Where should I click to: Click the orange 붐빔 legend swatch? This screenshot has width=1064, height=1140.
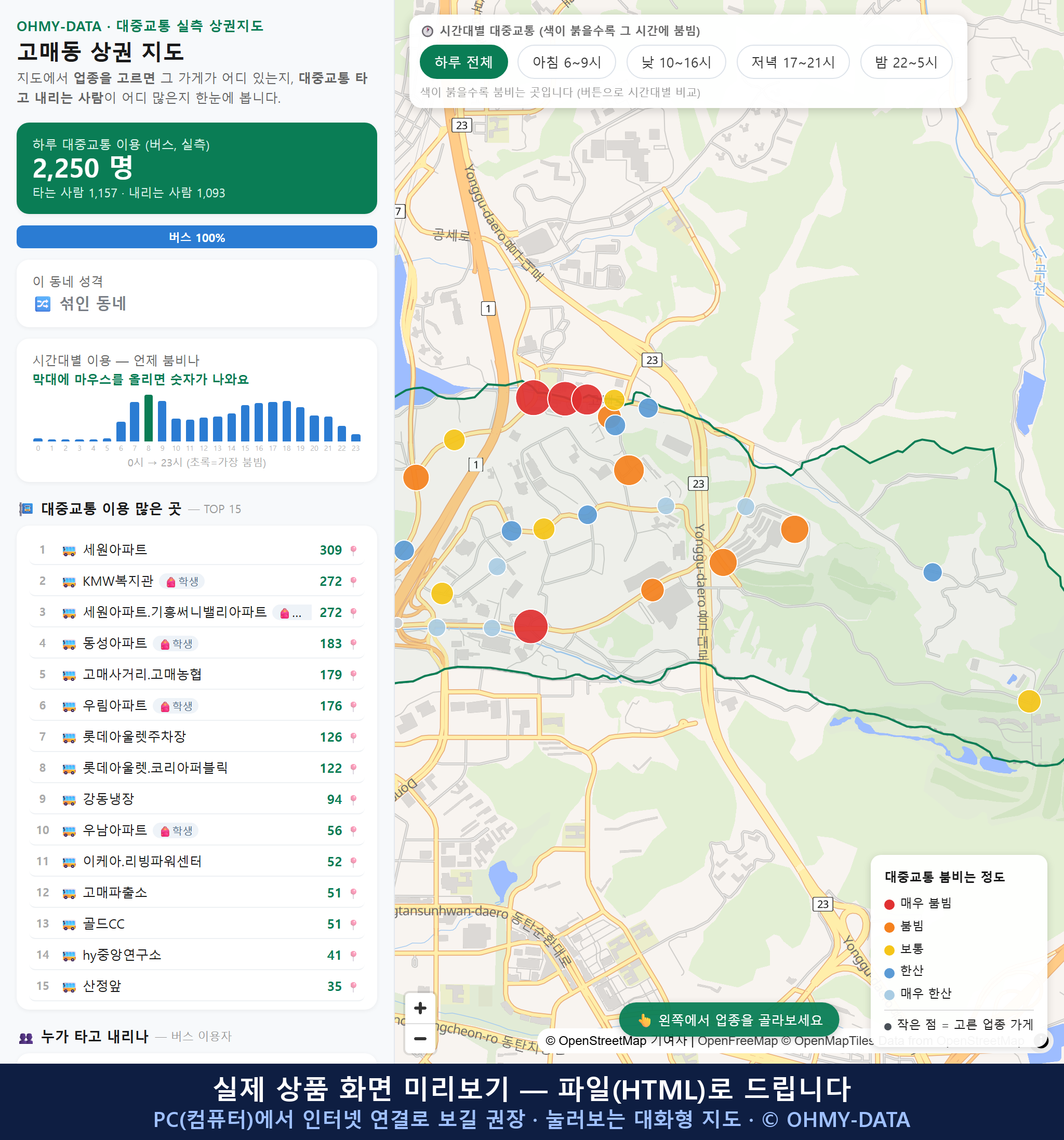(x=889, y=927)
